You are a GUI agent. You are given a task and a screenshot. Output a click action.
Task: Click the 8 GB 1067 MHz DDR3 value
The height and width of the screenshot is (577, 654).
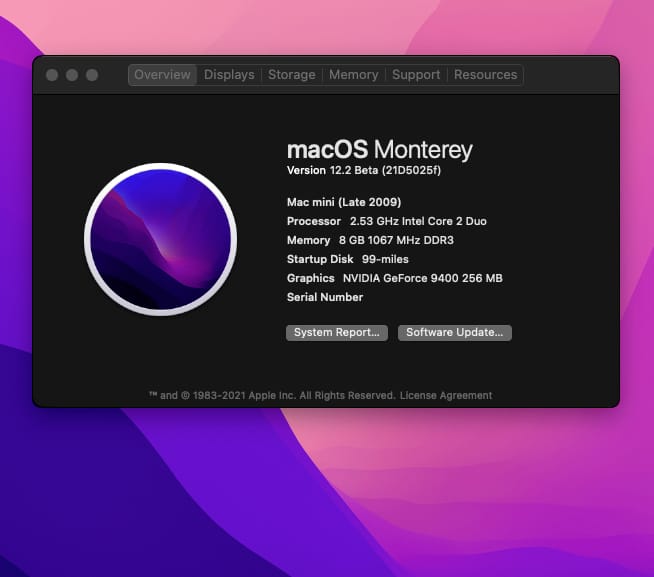click(396, 240)
